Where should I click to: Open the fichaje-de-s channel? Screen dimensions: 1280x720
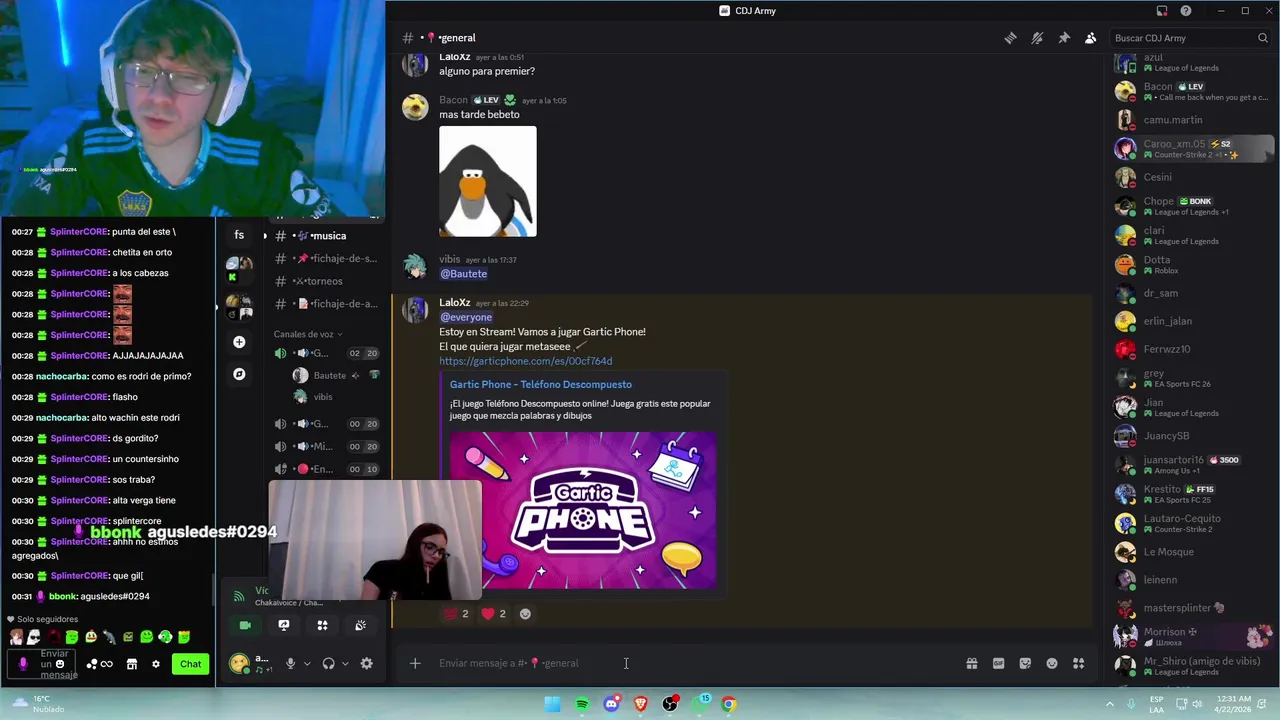pos(325,259)
